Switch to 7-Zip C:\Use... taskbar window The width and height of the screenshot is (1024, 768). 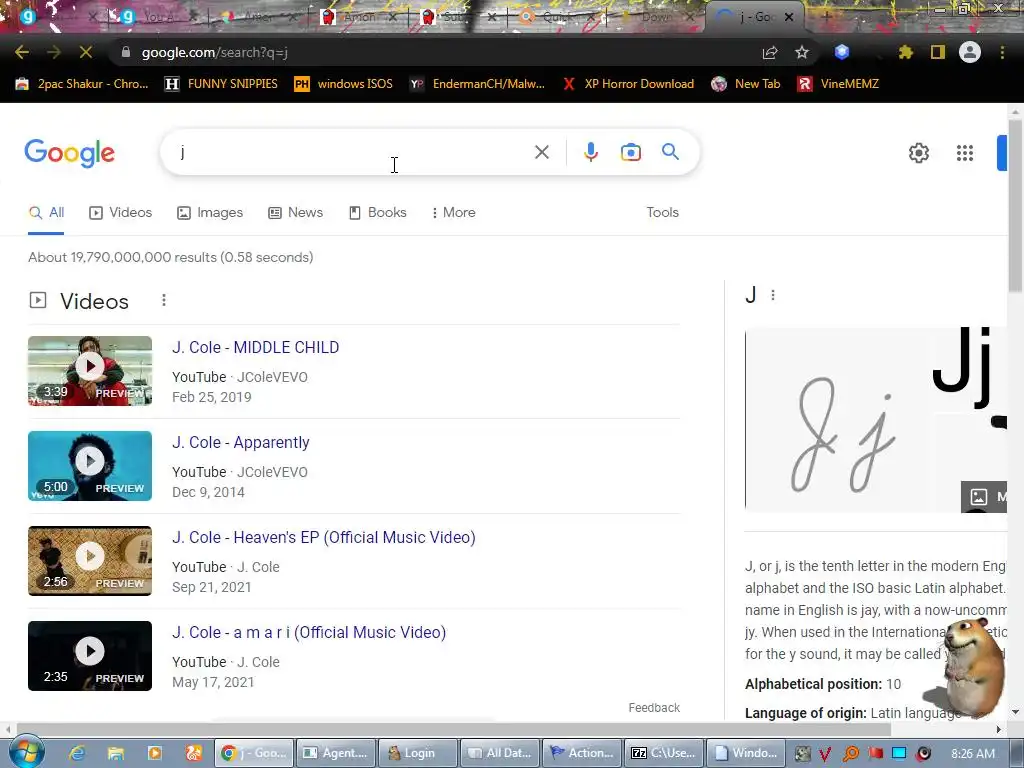(x=664, y=753)
